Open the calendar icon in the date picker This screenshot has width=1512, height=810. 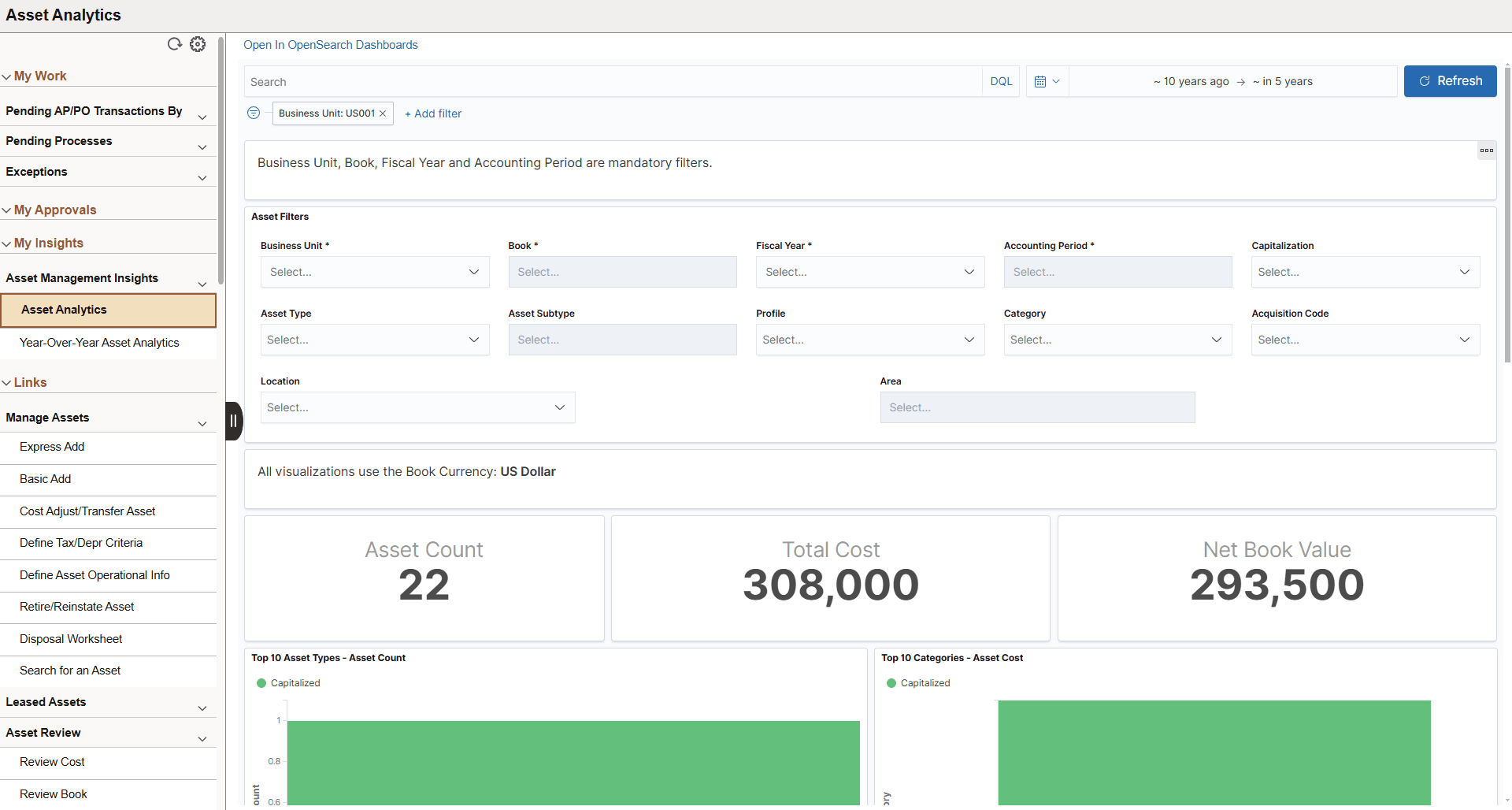click(x=1041, y=81)
